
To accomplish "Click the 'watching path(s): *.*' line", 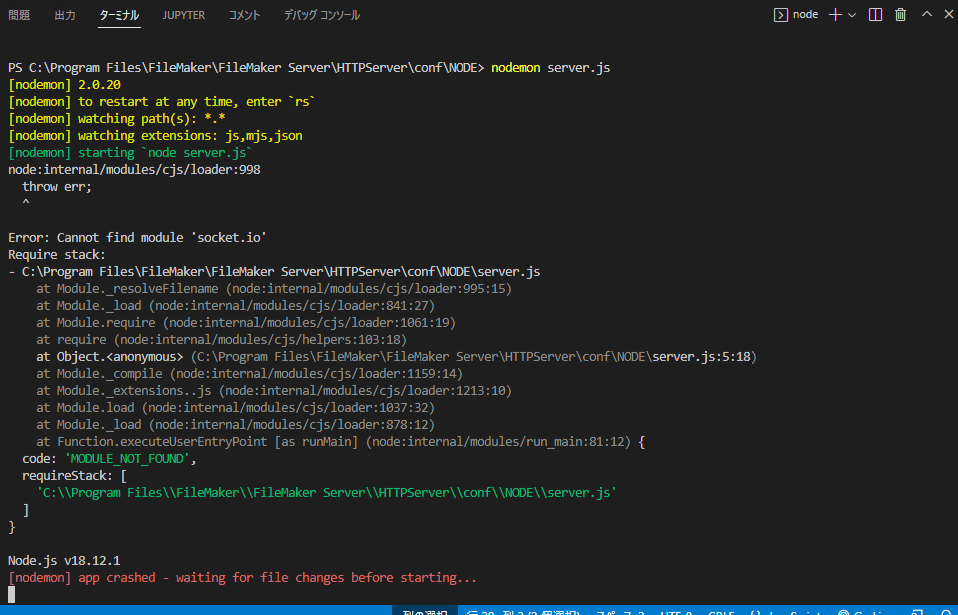I will coord(117,119).
